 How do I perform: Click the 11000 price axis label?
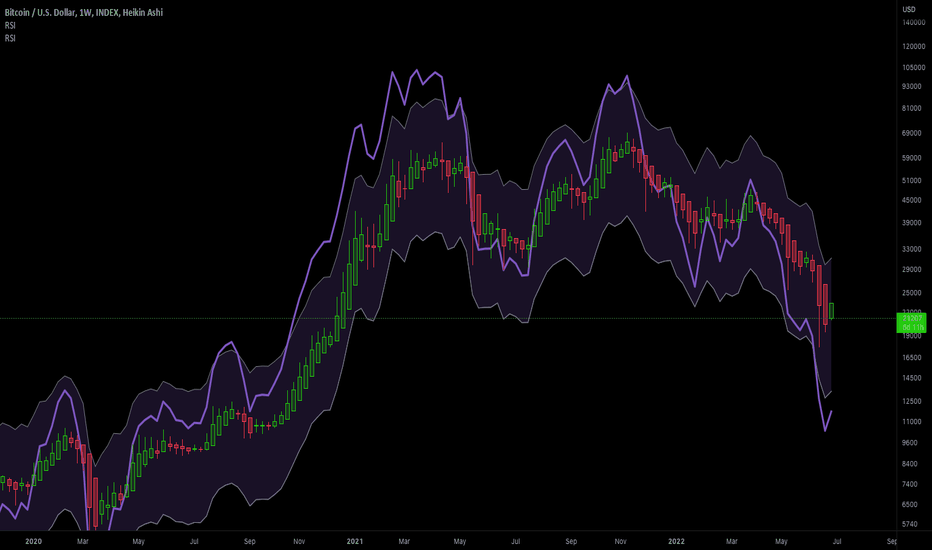coord(912,422)
